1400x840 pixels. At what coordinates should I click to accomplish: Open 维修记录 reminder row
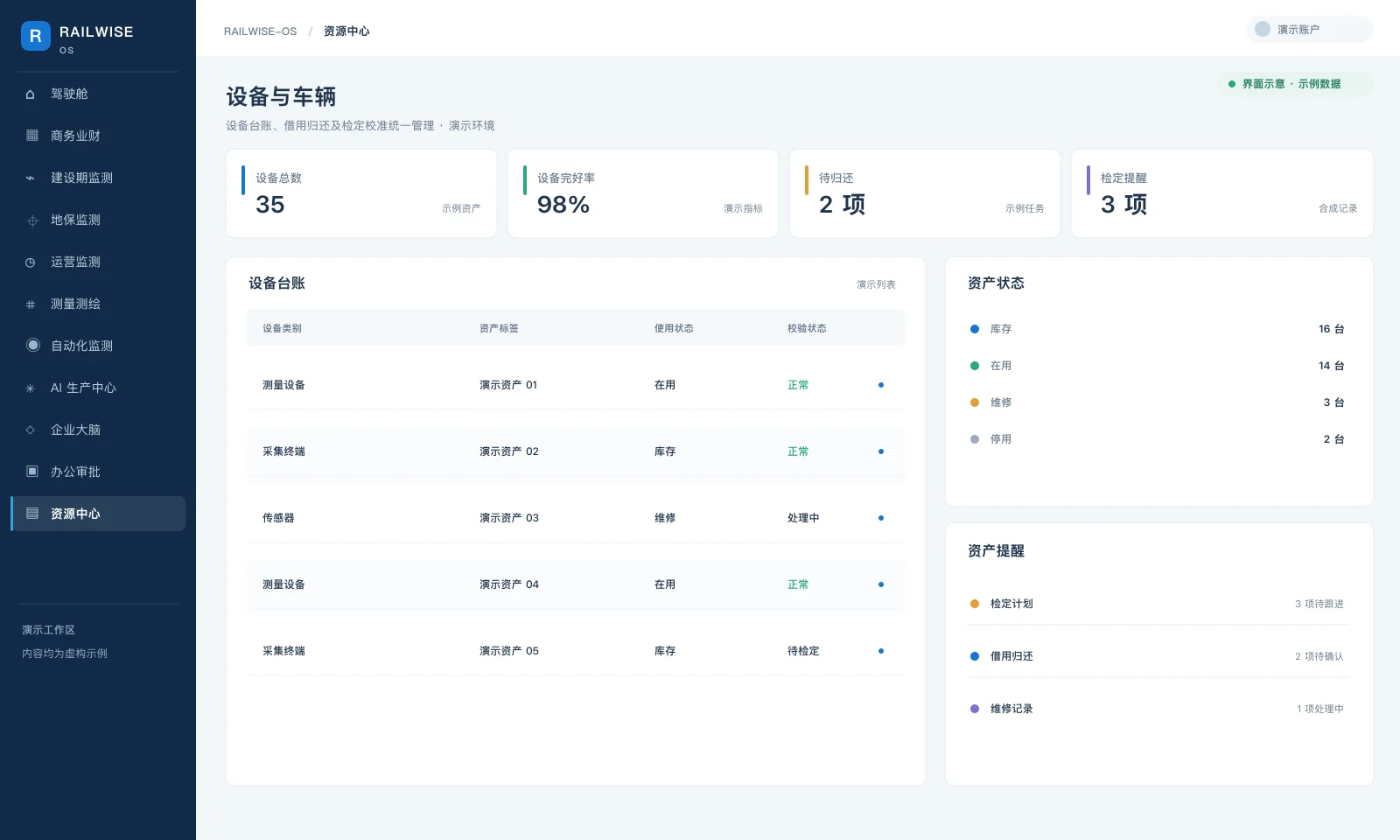1158,709
